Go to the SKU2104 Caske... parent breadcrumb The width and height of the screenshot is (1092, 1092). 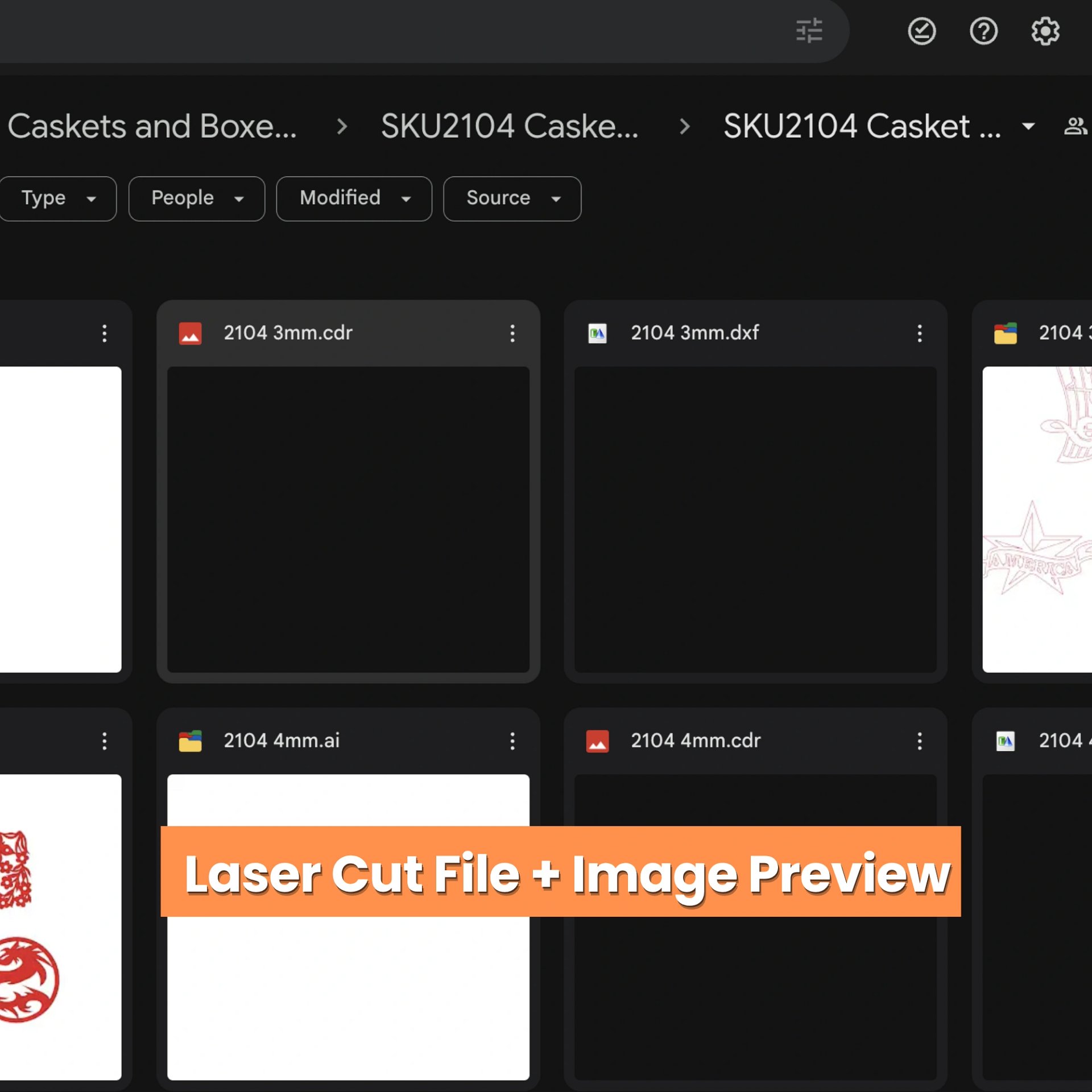tap(510, 126)
